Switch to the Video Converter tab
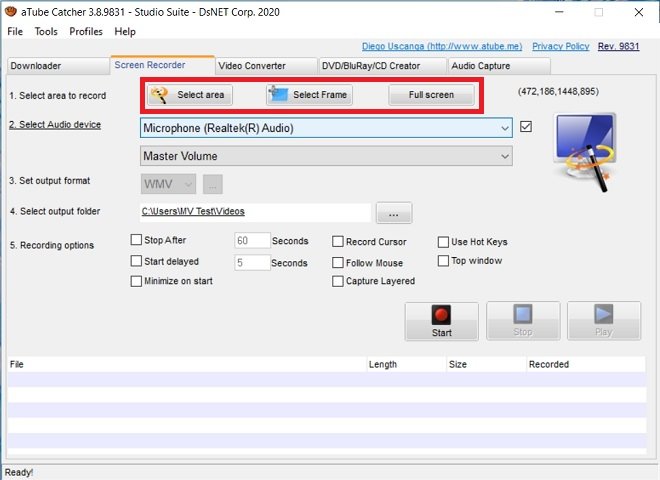 click(266, 66)
